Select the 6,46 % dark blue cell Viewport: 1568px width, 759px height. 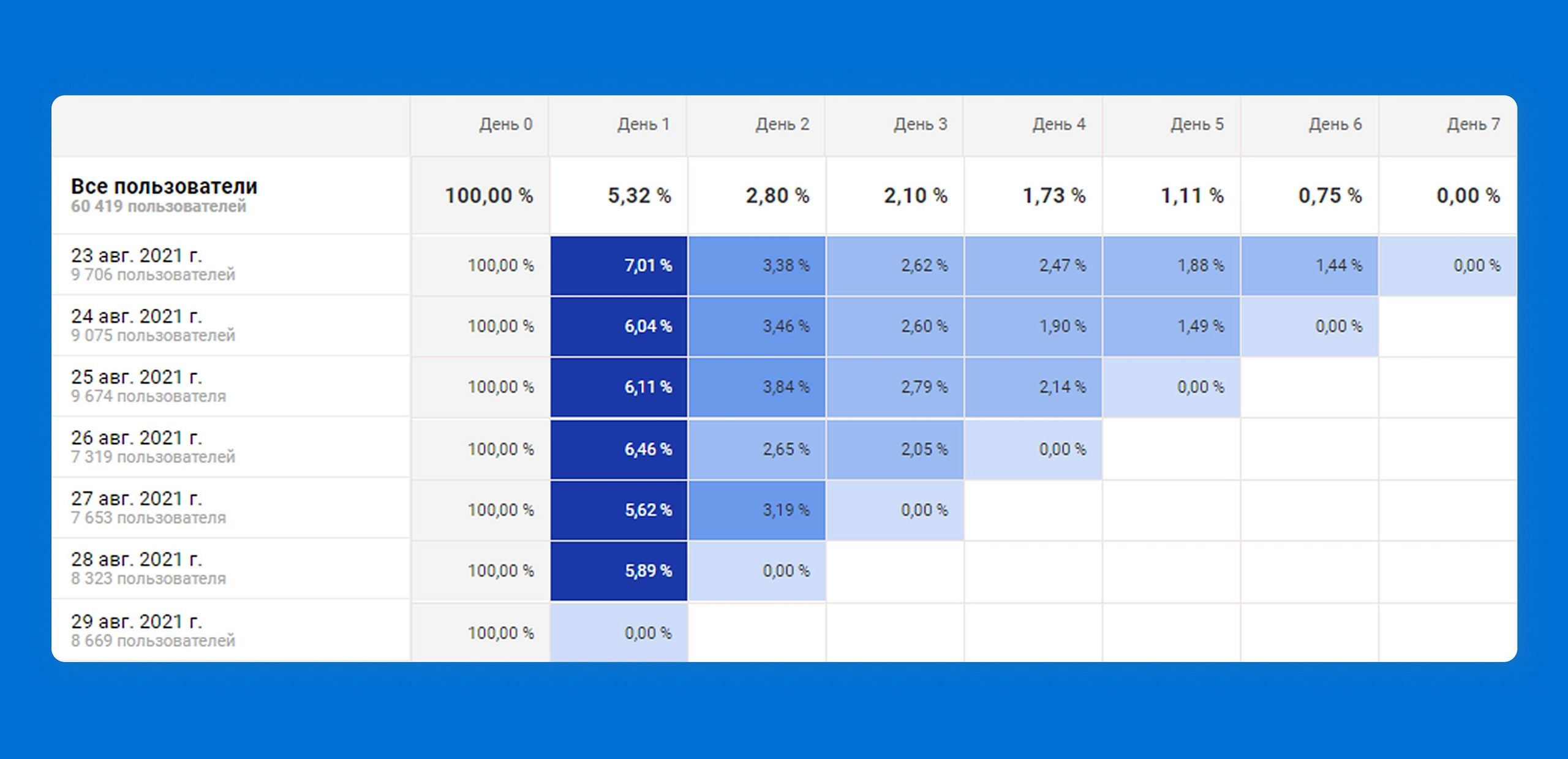(x=647, y=450)
